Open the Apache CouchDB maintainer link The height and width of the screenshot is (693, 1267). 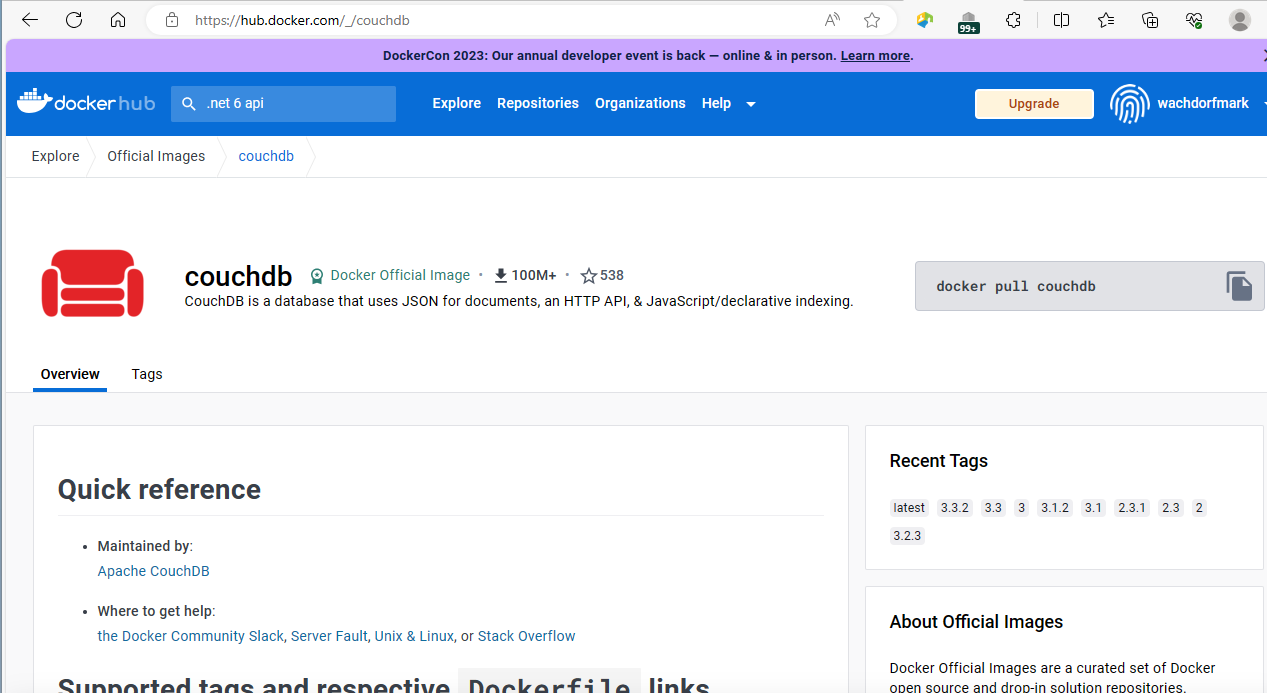pyautogui.click(x=154, y=571)
